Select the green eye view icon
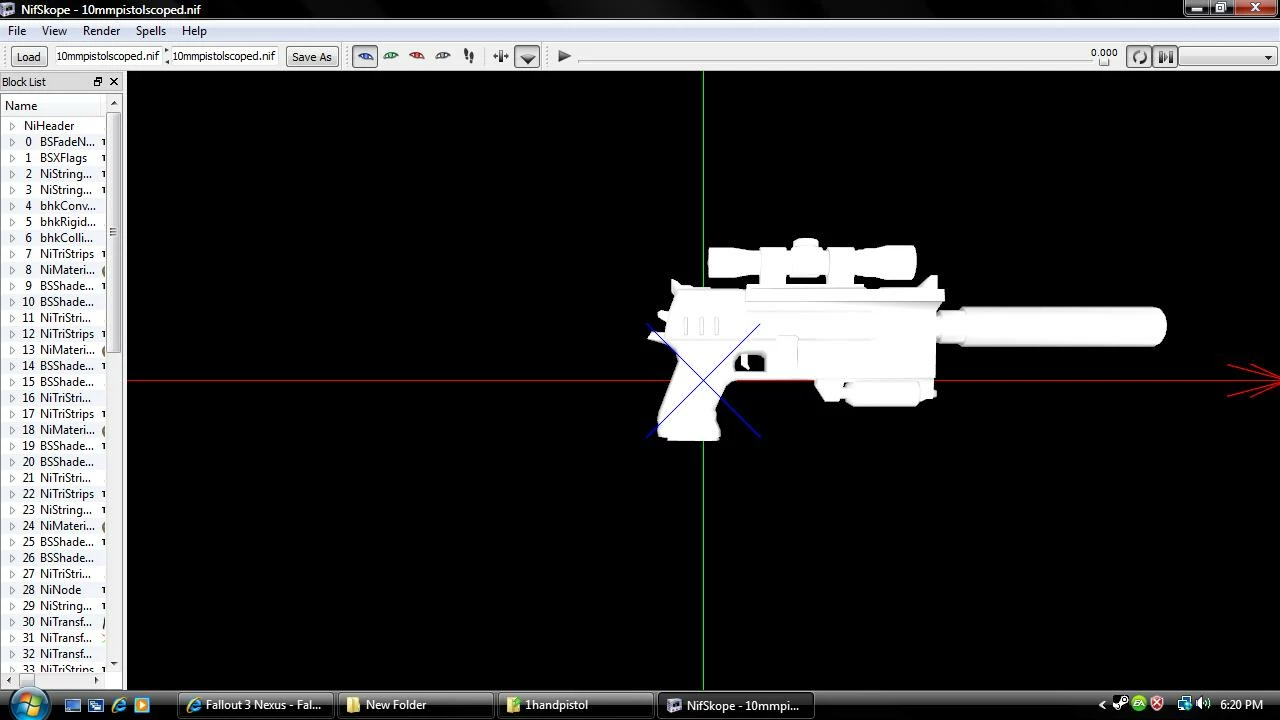The width and height of the screenshot is (1280, 720). click(x=391, y=56)
